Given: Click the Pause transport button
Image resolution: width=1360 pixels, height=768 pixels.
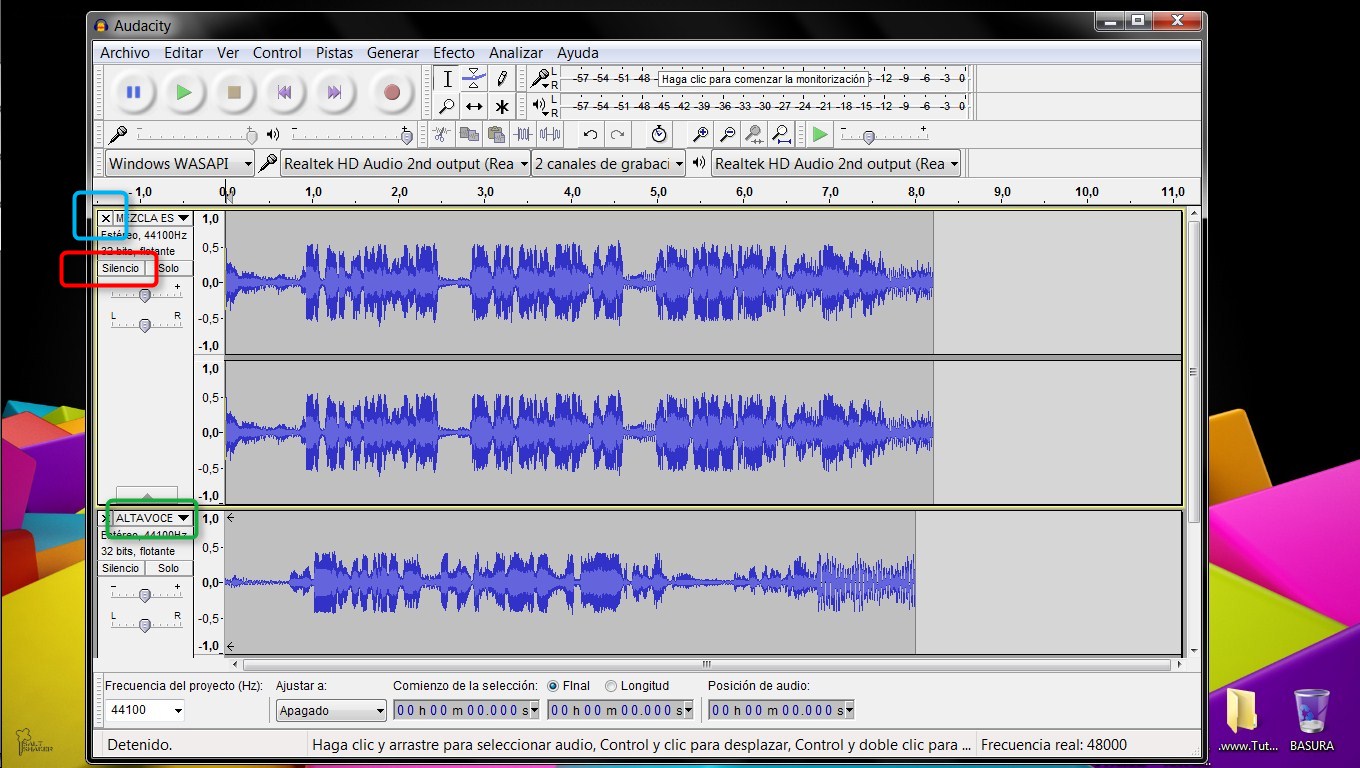Looking at the screenshot, I should click(x=133, y=92).
